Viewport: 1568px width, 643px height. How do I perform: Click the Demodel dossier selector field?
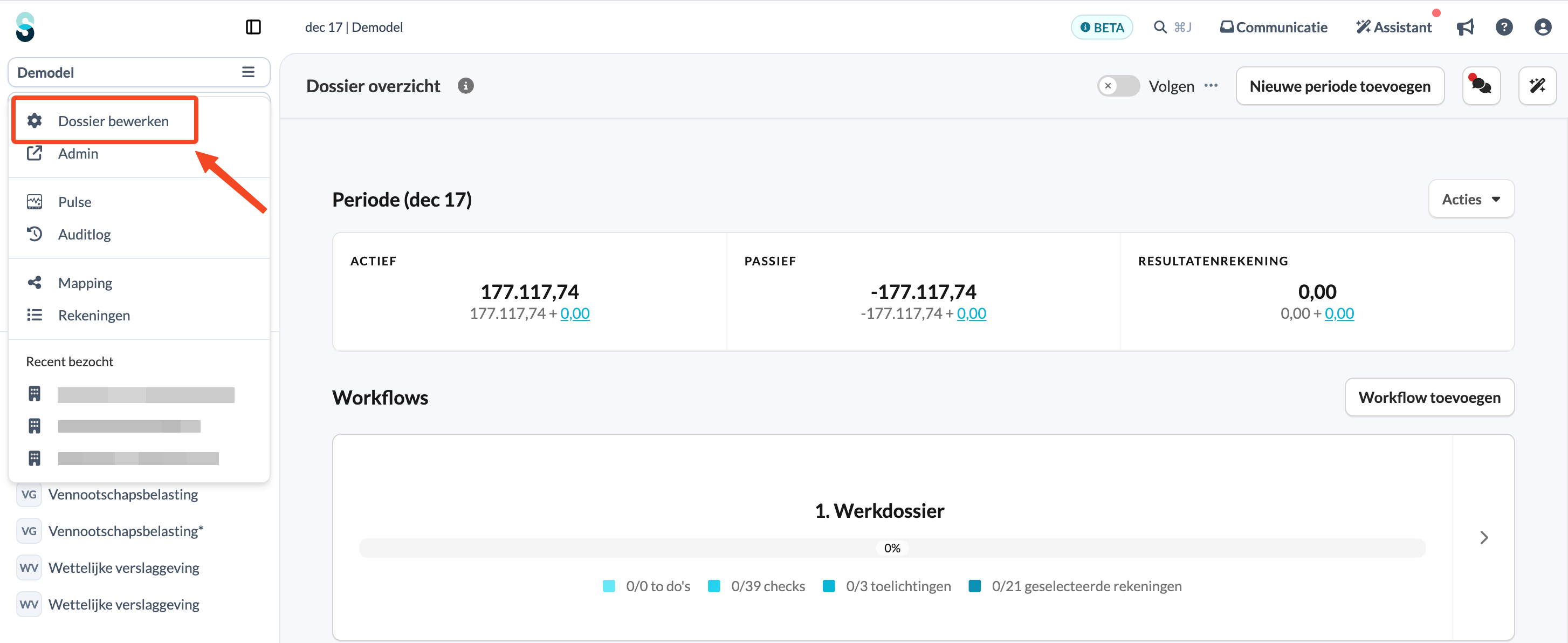point(139,72)
